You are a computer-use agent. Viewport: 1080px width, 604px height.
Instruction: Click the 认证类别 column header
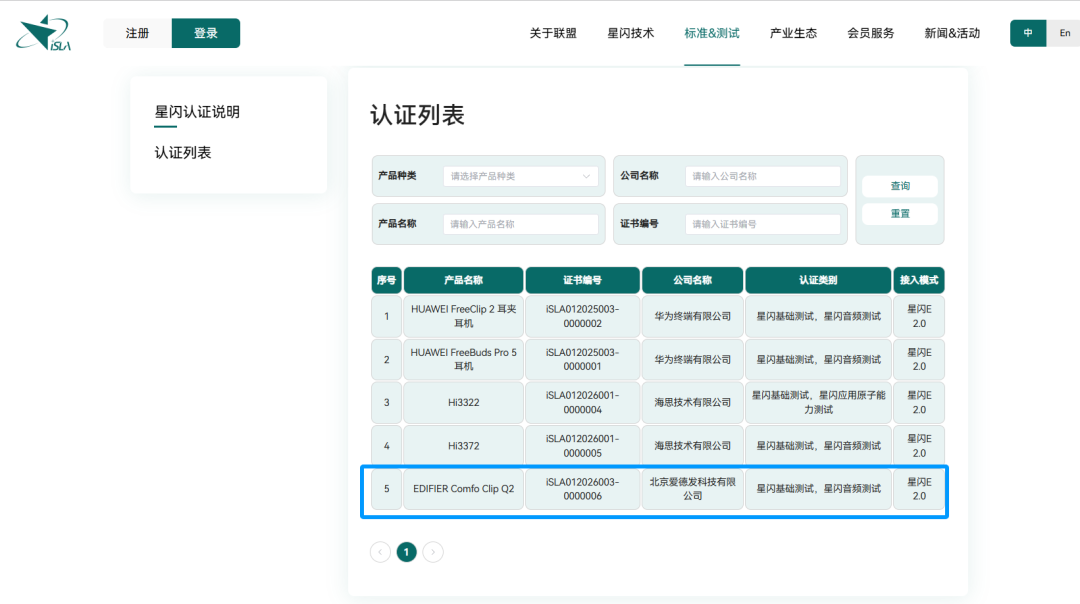[818, 280]
